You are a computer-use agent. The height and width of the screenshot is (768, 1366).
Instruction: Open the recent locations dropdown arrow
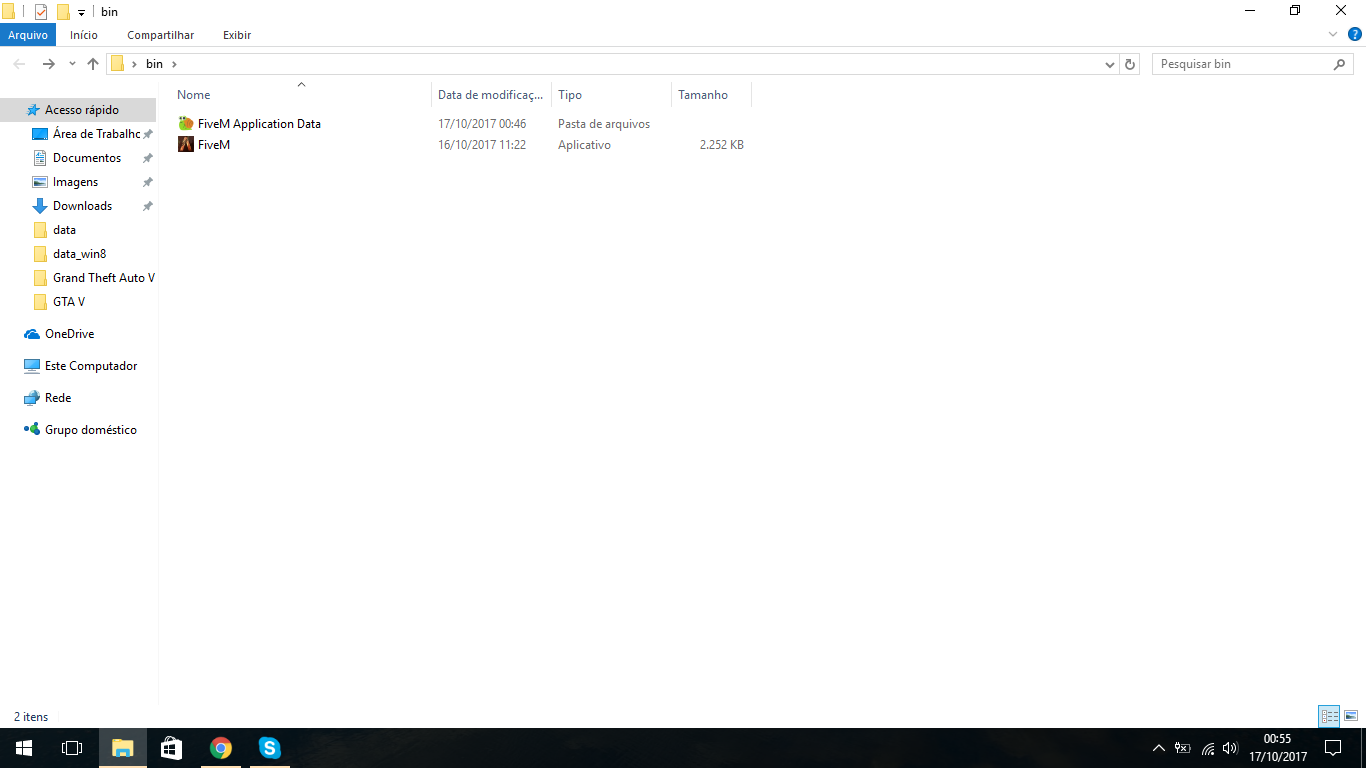coord(72,64)
